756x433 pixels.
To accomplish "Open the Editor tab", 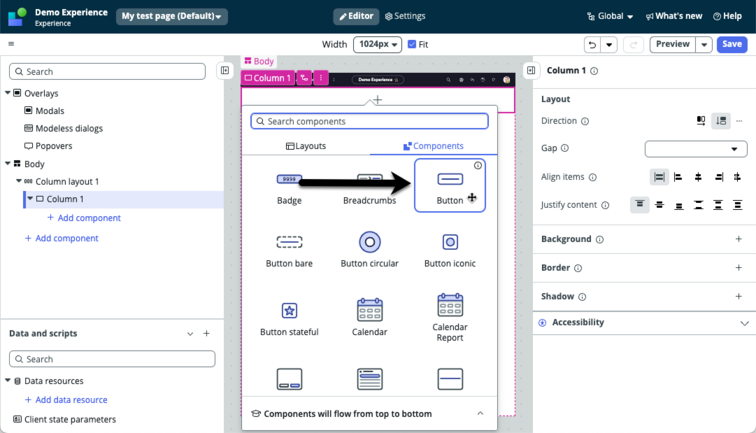I will [356, 16].
